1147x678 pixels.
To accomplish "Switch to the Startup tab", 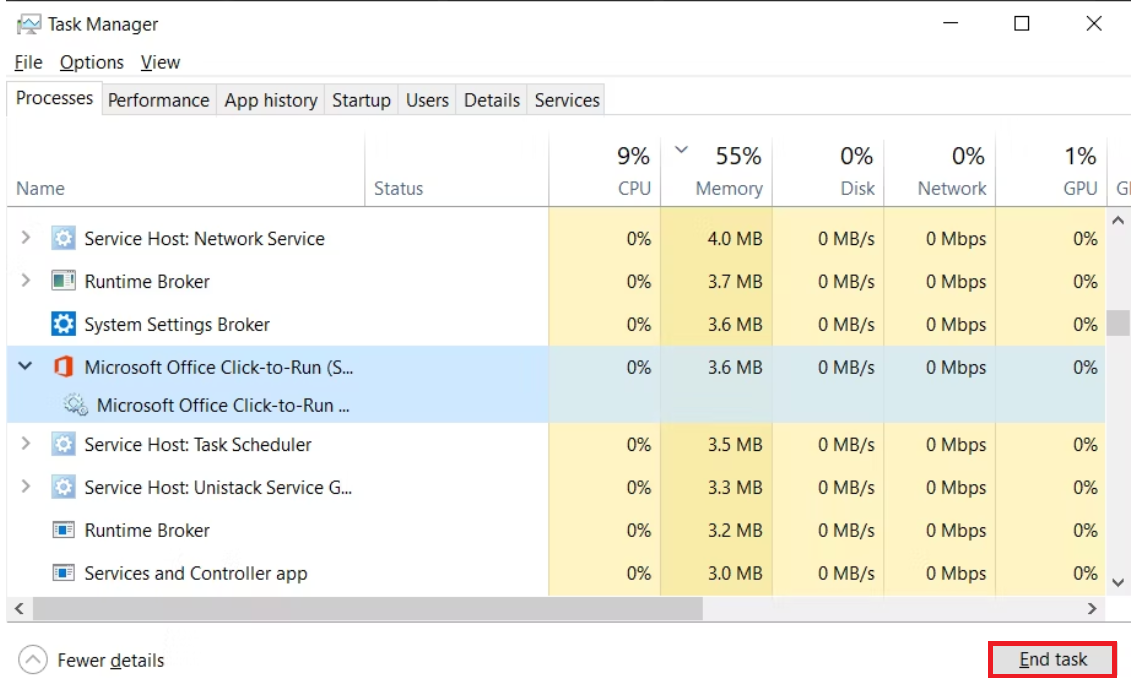I will 361,100.
